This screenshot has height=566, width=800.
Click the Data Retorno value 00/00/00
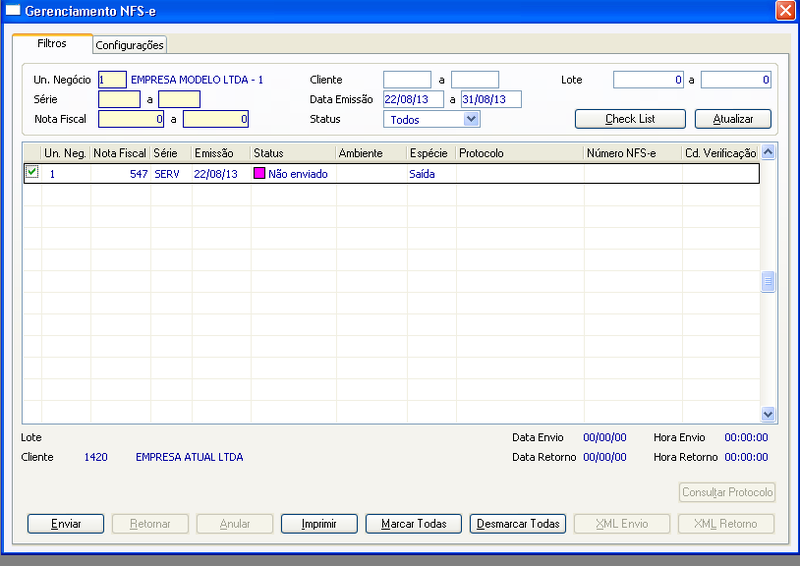tap(605, 457)
